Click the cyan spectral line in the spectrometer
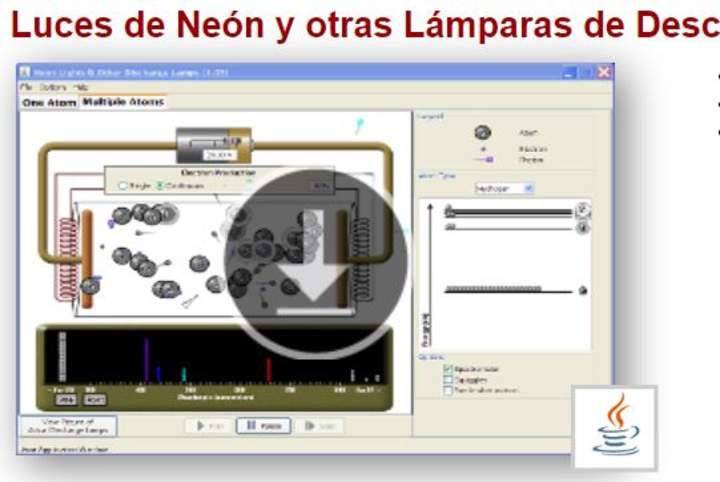The image size is (720, 482). (x=184, y=375)
